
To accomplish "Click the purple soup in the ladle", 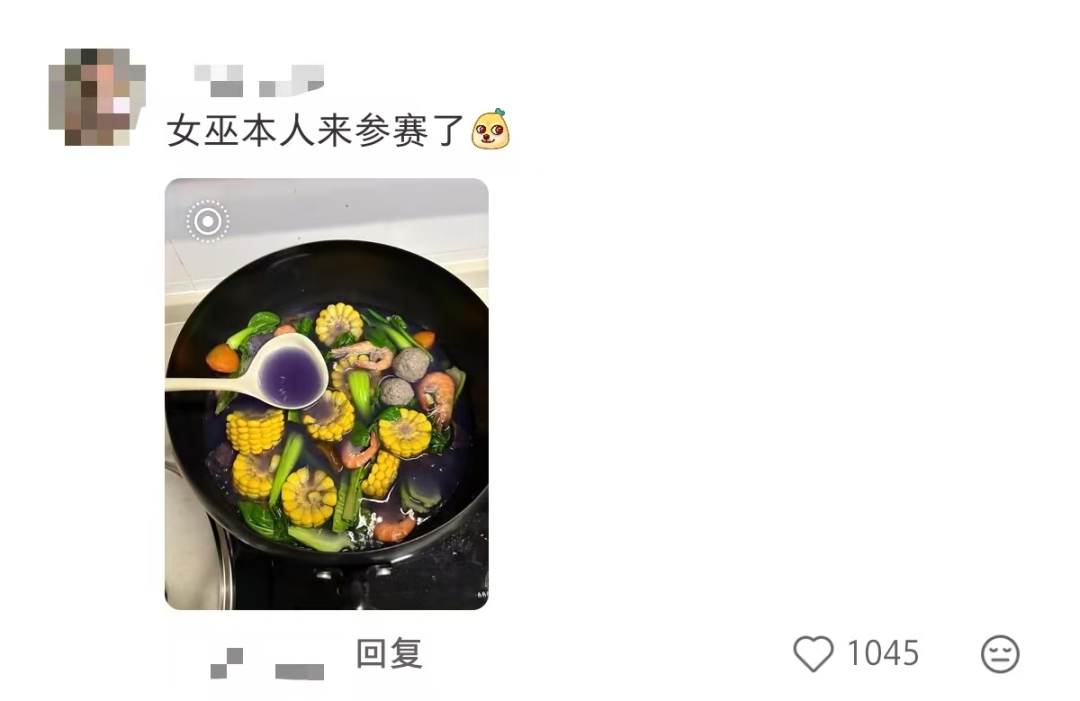I will tap(291, 375).
